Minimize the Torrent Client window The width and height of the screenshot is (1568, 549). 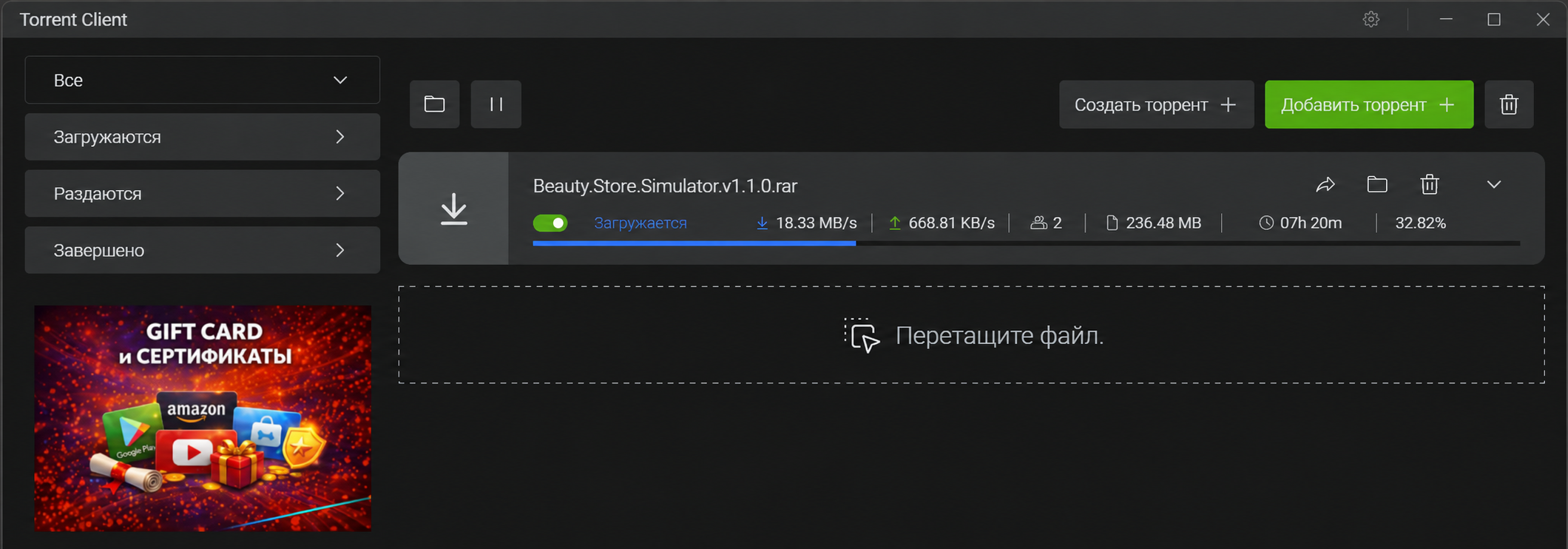click(x=1446, y=19)
